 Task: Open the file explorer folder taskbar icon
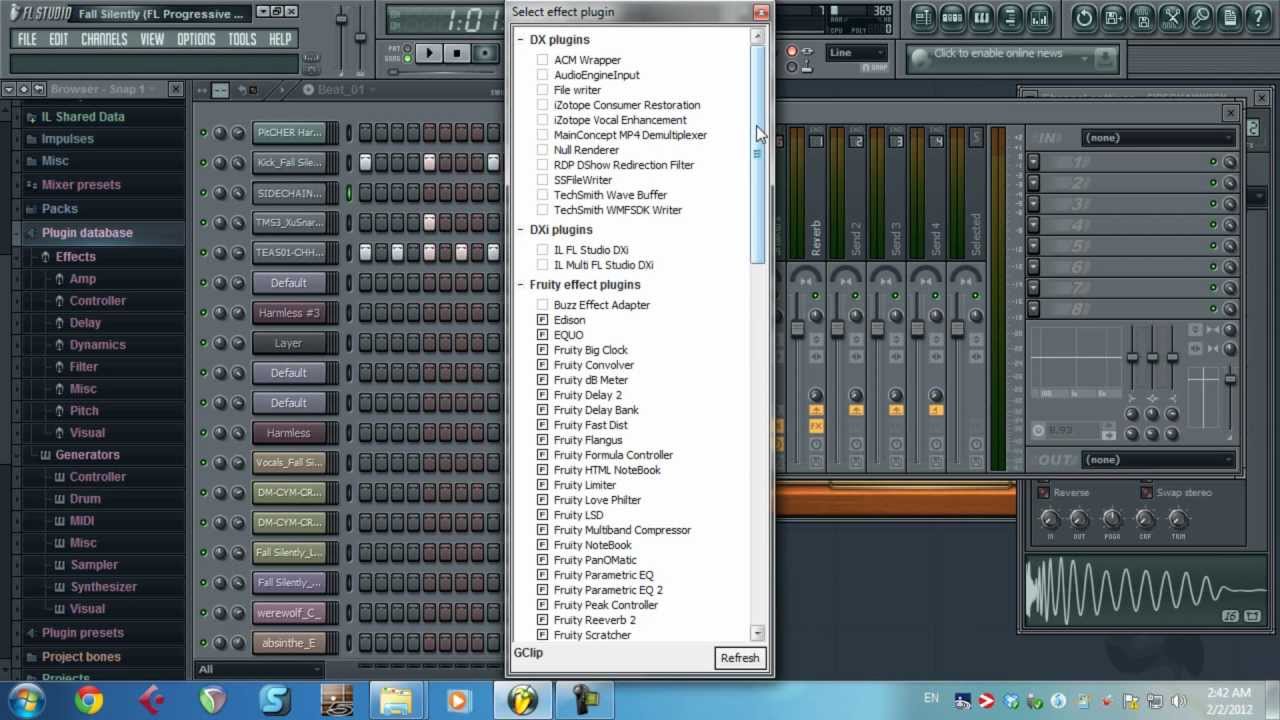(x=396, y=700)
